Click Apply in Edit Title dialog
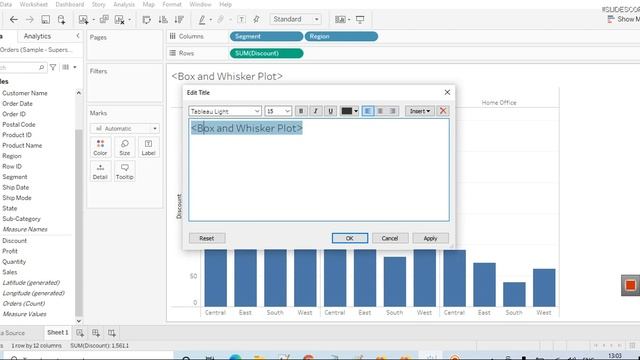 coord(430,238)
